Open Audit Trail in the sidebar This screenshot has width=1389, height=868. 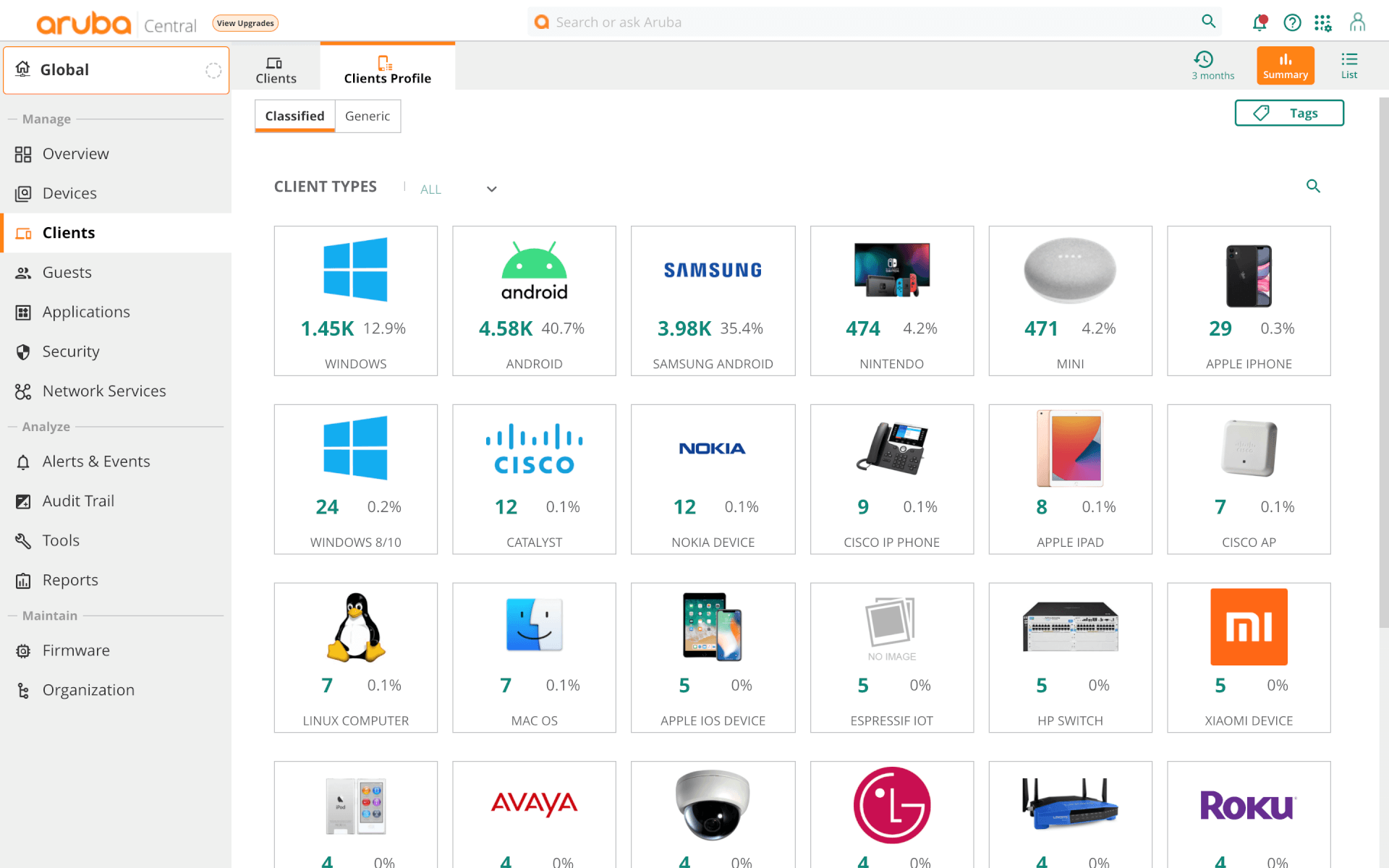(116, 501)
